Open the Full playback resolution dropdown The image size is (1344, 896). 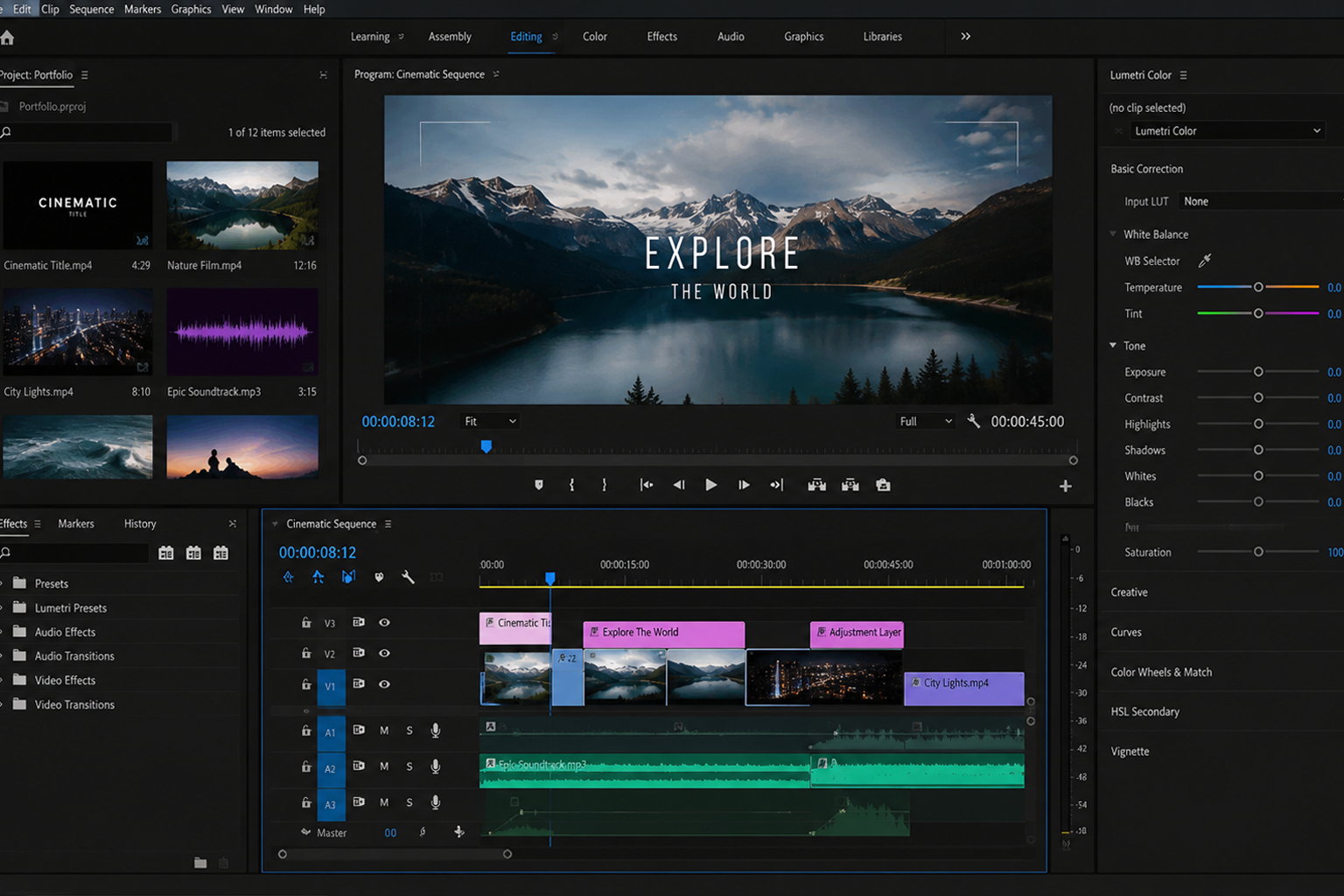click(x=926, y=422)
